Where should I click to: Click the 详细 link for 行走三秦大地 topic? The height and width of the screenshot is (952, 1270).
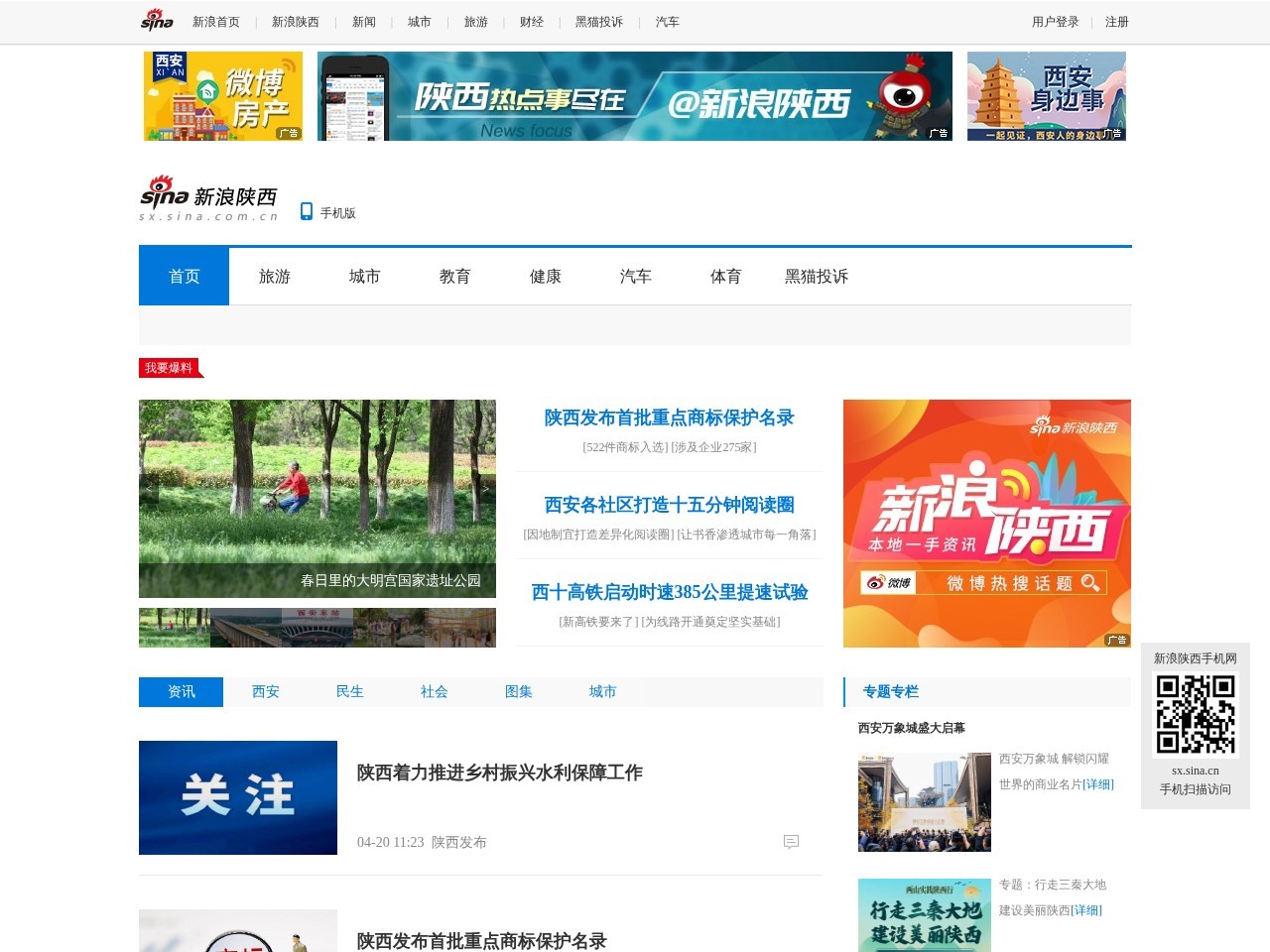pyautogui.click(x=1088, y=908)
